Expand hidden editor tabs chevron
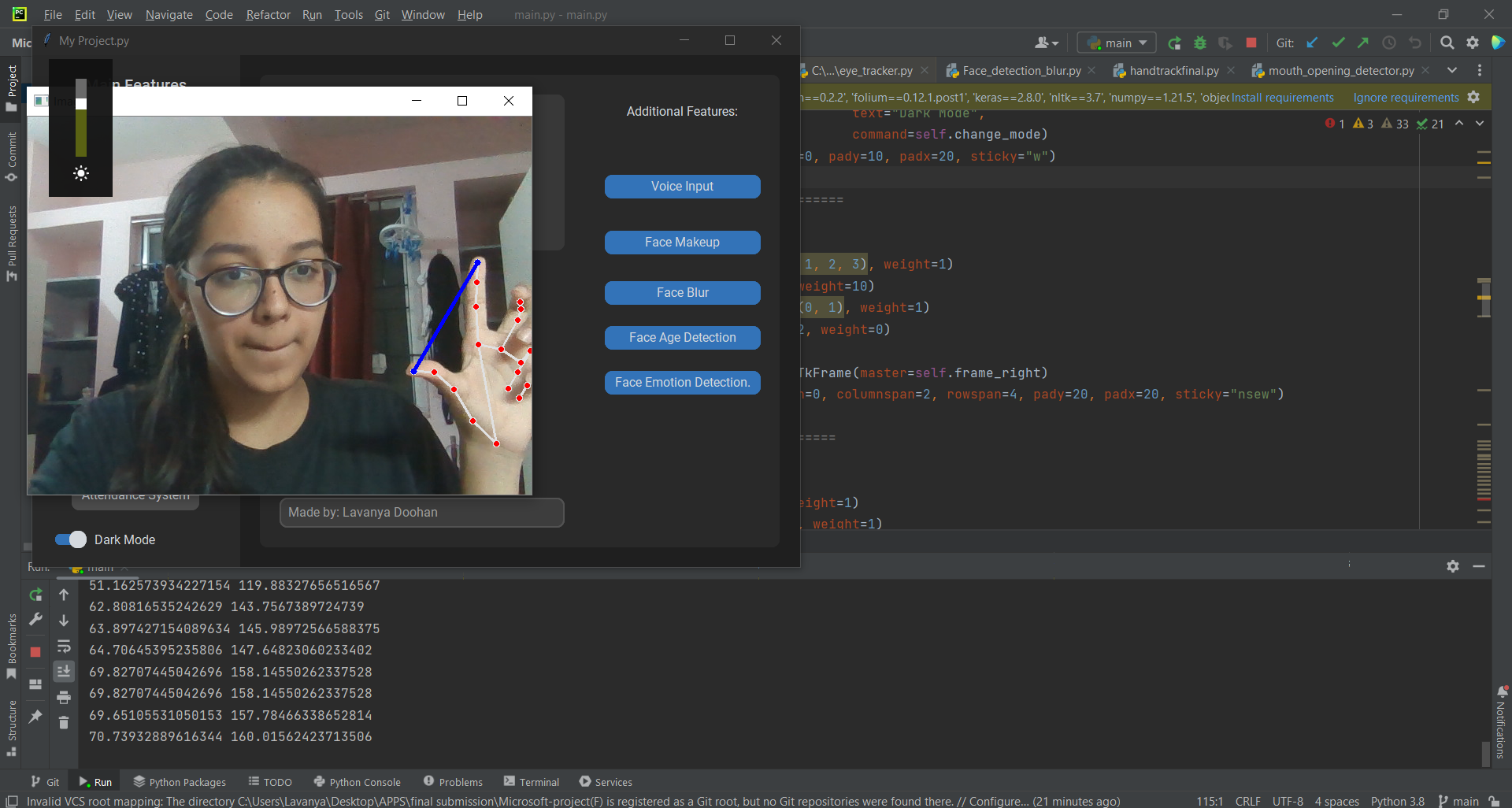The image size is (1512, 808). tap(1453, 70)
